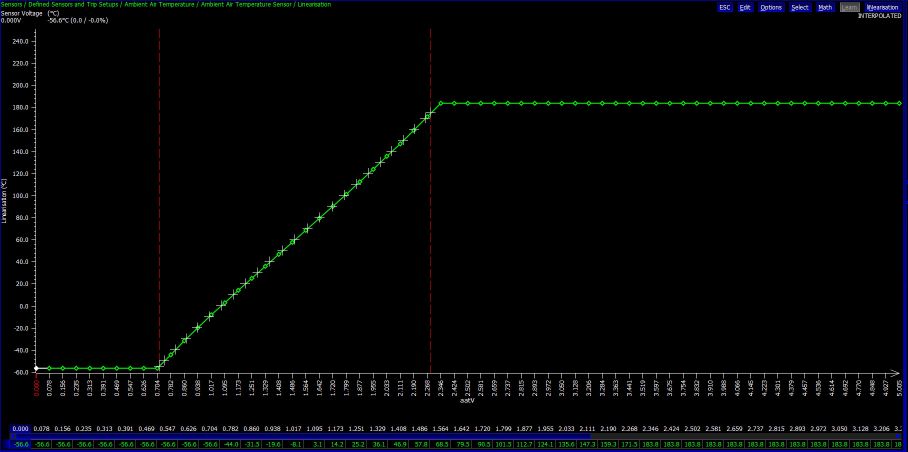Select the highlighted 0.000 voltage header cell
The image size is (908, 452).
click(20, 429)
